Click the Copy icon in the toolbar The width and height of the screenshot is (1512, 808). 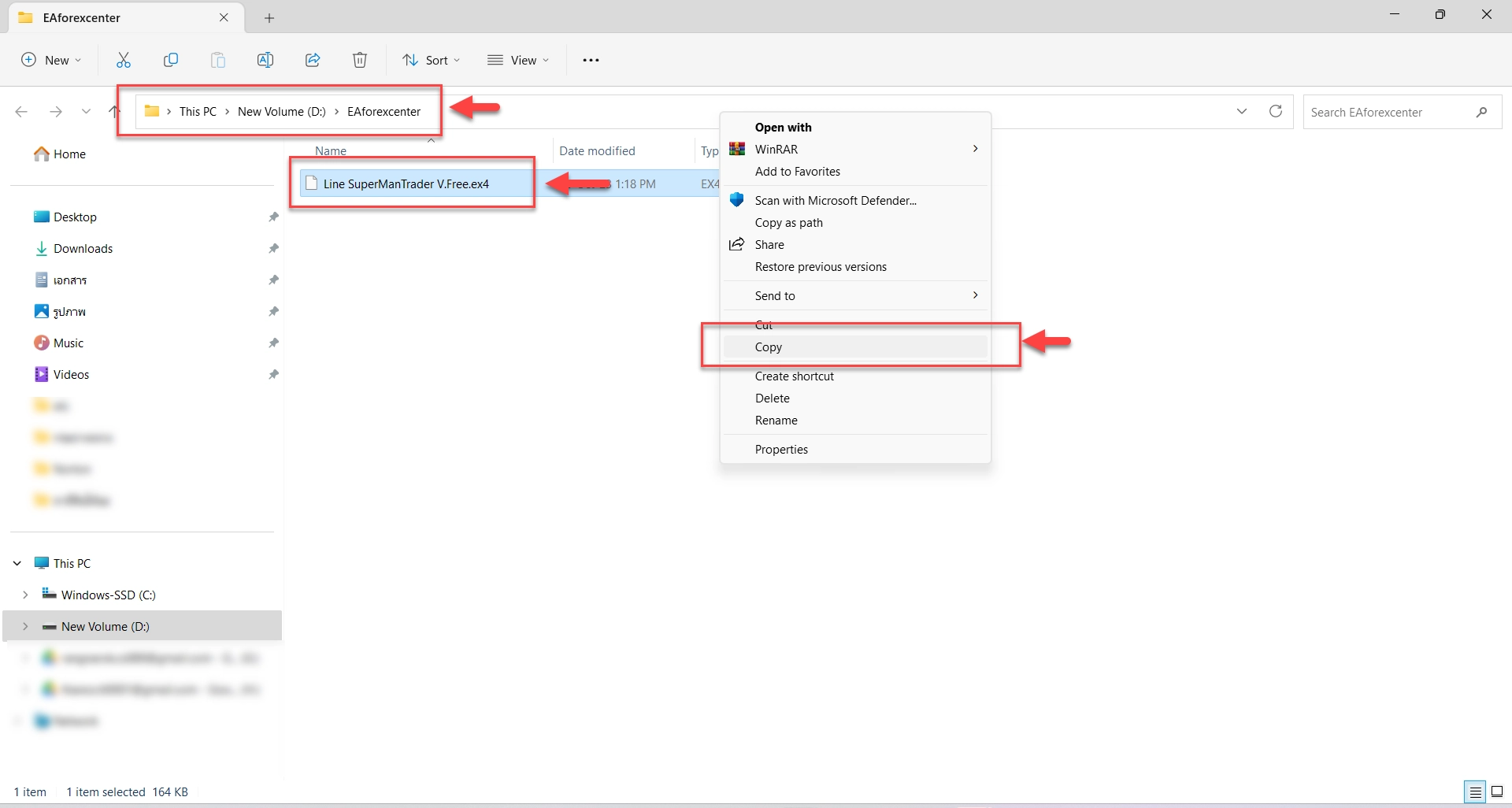[171, 60]
